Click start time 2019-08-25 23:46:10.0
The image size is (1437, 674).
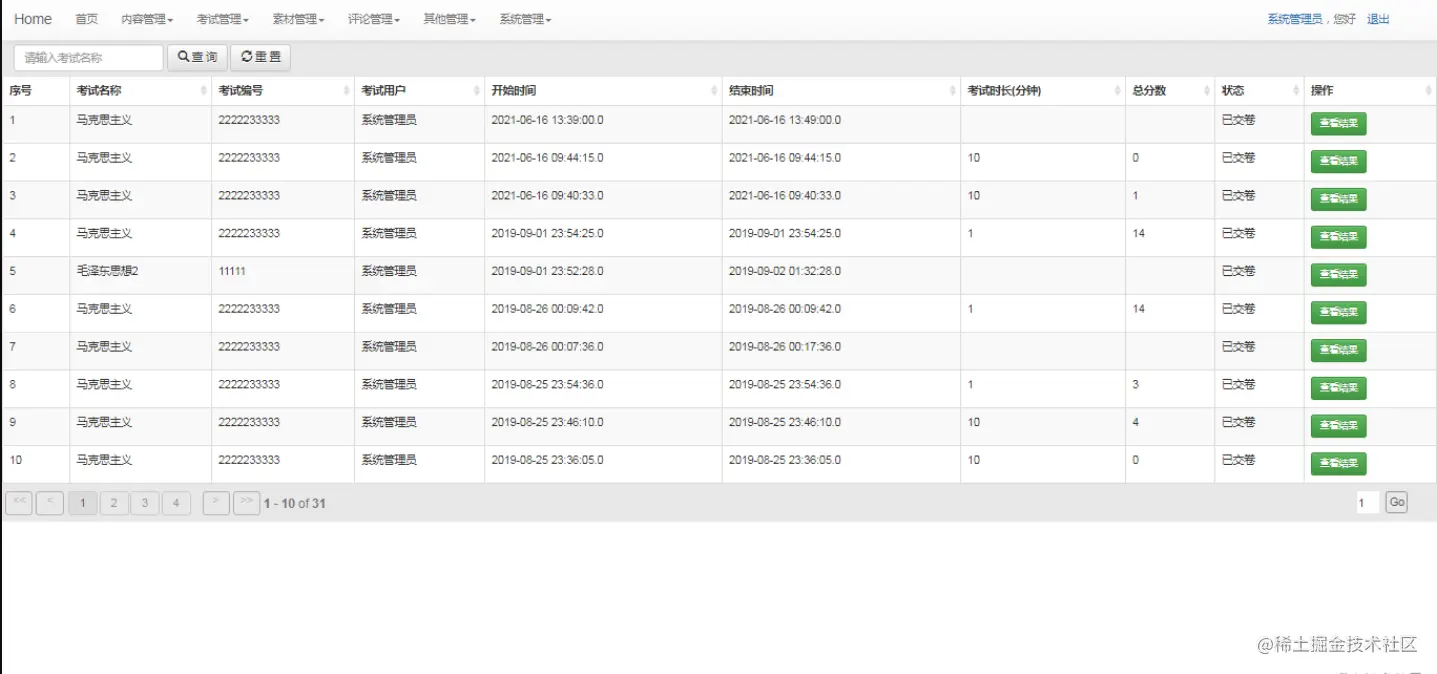coord(547,422)
